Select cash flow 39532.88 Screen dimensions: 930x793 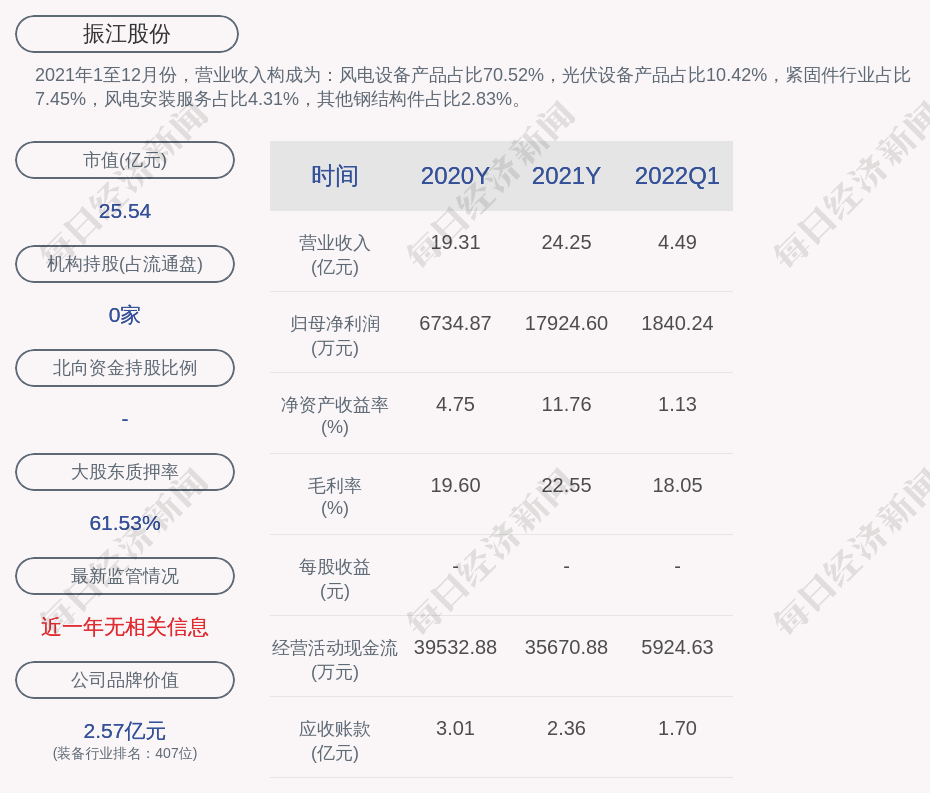tap(455, 647)
